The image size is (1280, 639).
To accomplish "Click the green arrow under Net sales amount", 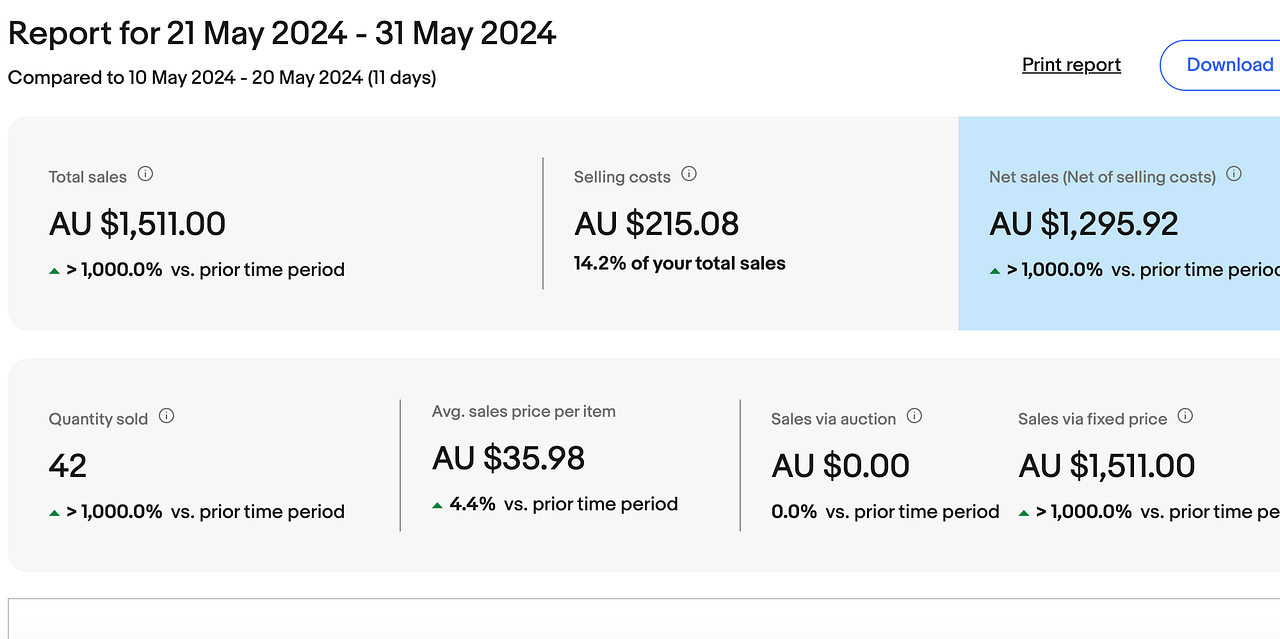I will point(996,271).
